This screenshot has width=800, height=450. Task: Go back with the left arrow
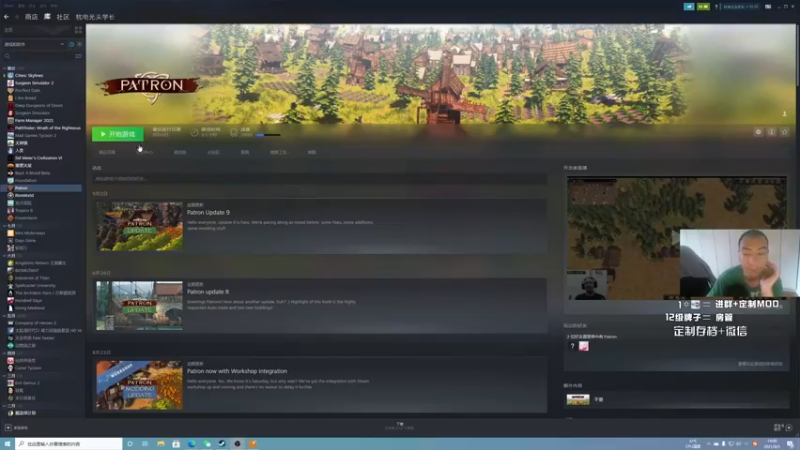[6, 17]
